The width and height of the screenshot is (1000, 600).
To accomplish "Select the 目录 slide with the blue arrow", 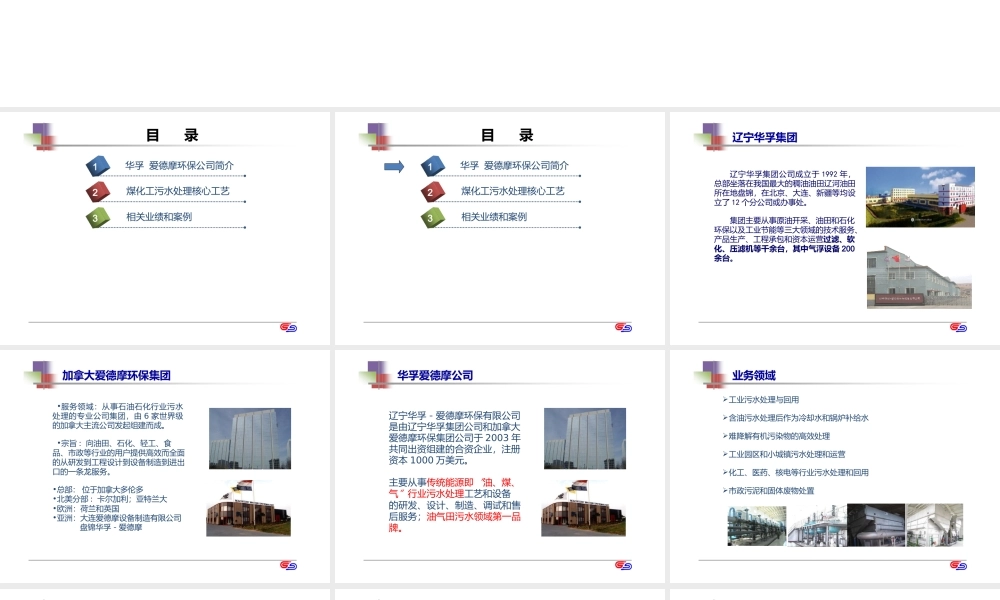I will point(499,228).
